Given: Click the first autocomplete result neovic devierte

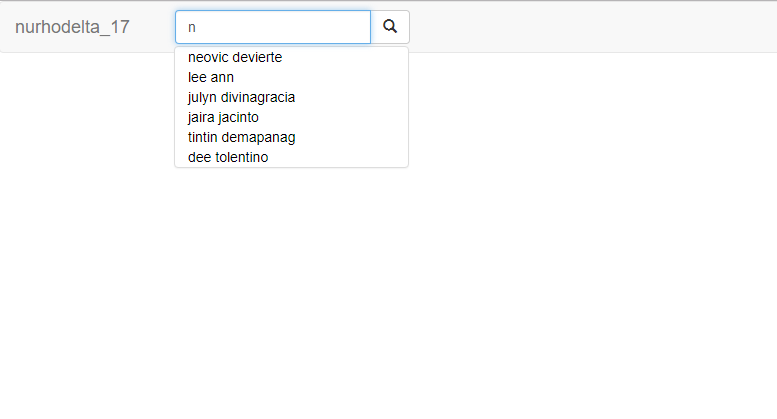Looking at the screenshot, I should pos(235,57).
